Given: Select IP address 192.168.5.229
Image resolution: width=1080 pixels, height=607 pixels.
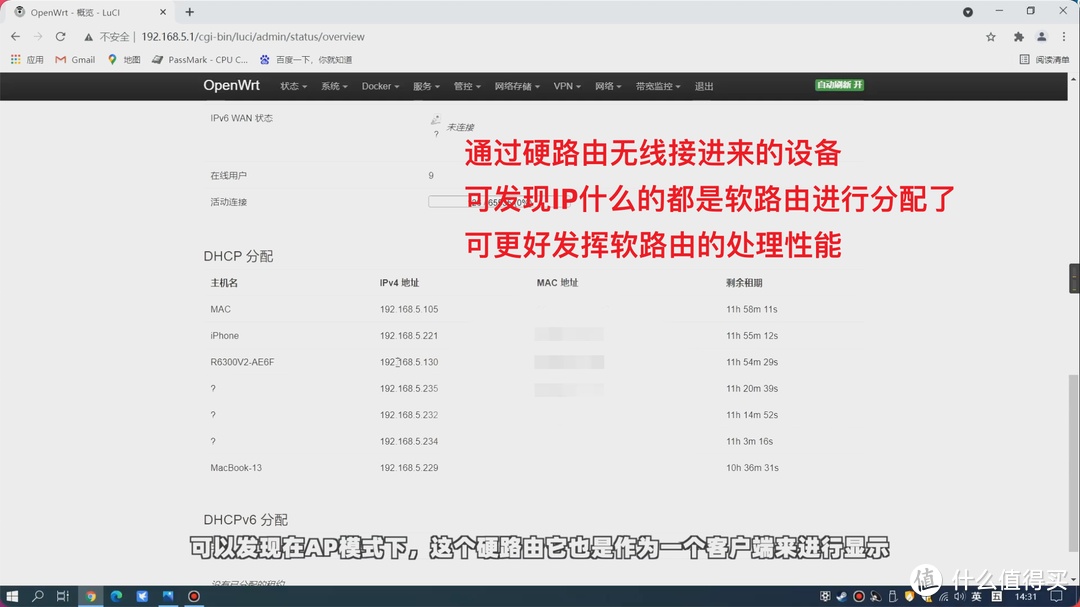Looking at the screenshot, I should (x=409, y=468).
